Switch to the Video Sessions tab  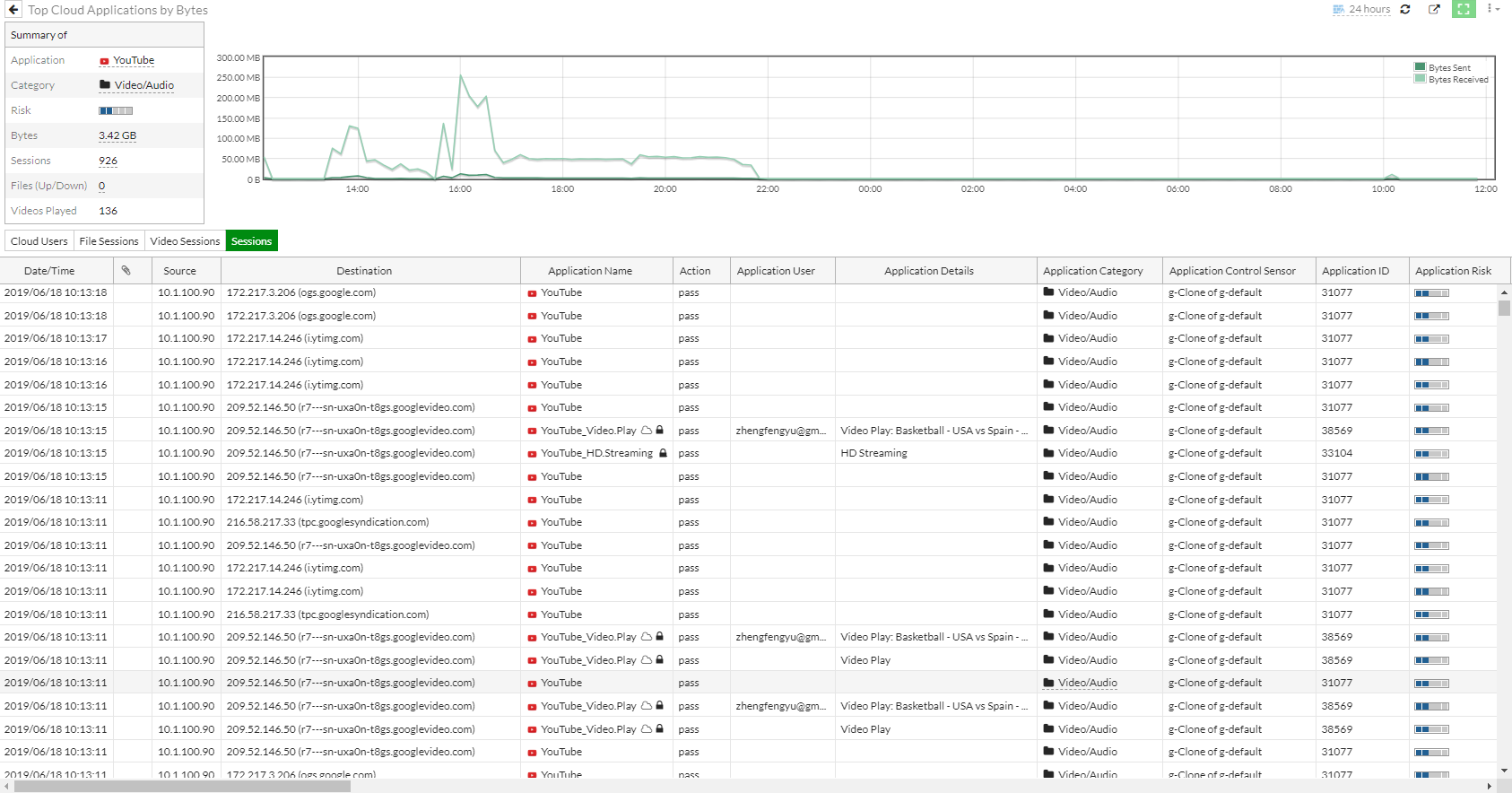click(x=185, y=241)
